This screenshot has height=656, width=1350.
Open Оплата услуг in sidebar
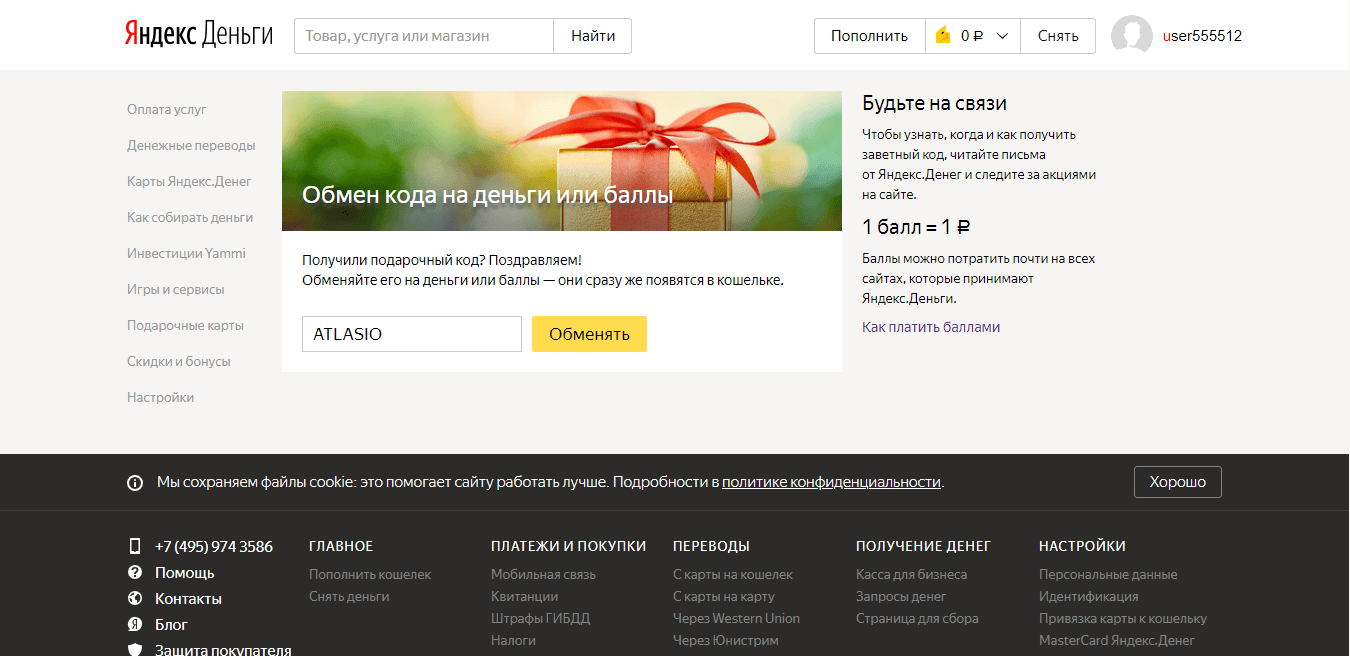[x=167, y=110]
